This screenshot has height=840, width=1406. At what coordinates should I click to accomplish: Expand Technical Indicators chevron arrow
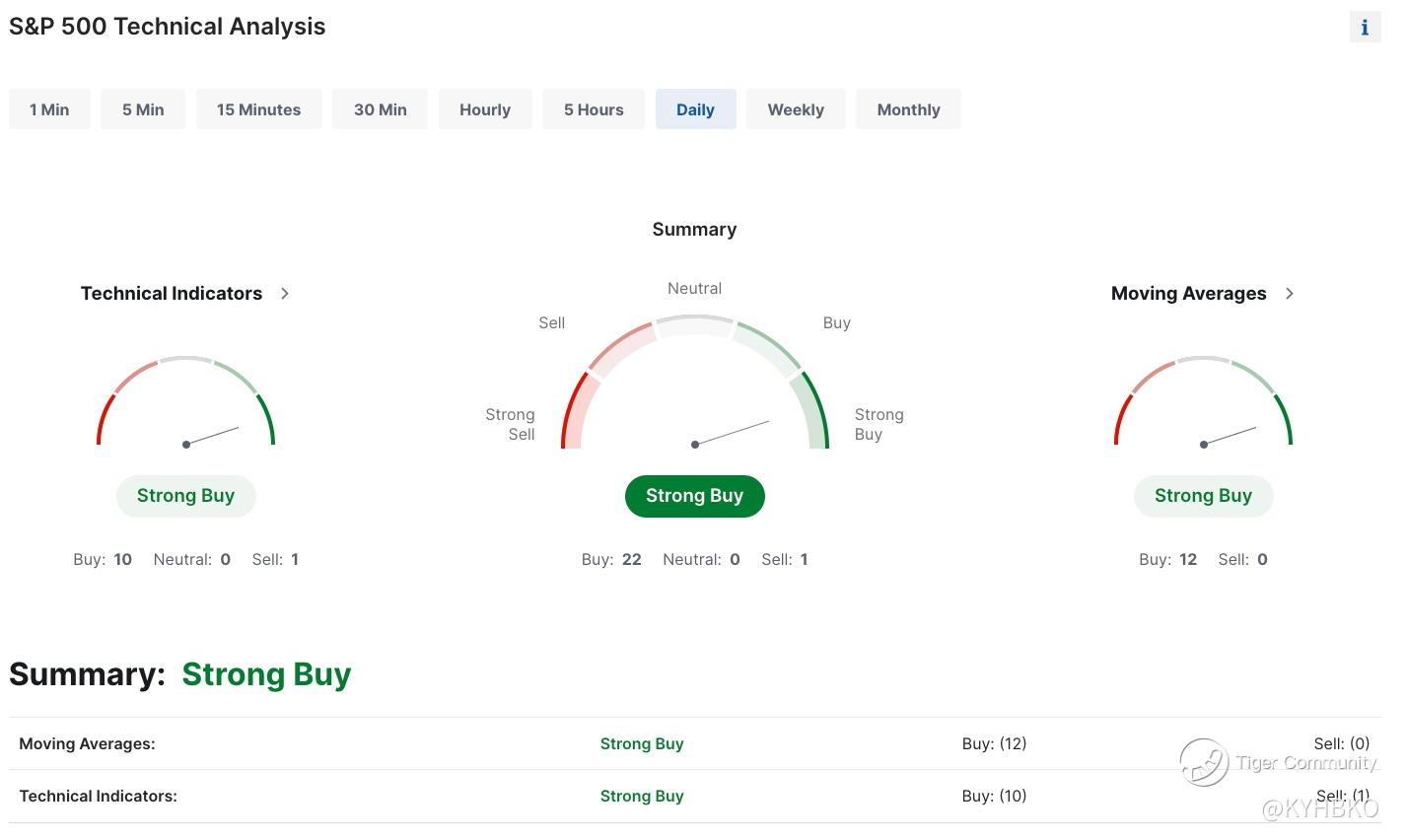(285, 294)
